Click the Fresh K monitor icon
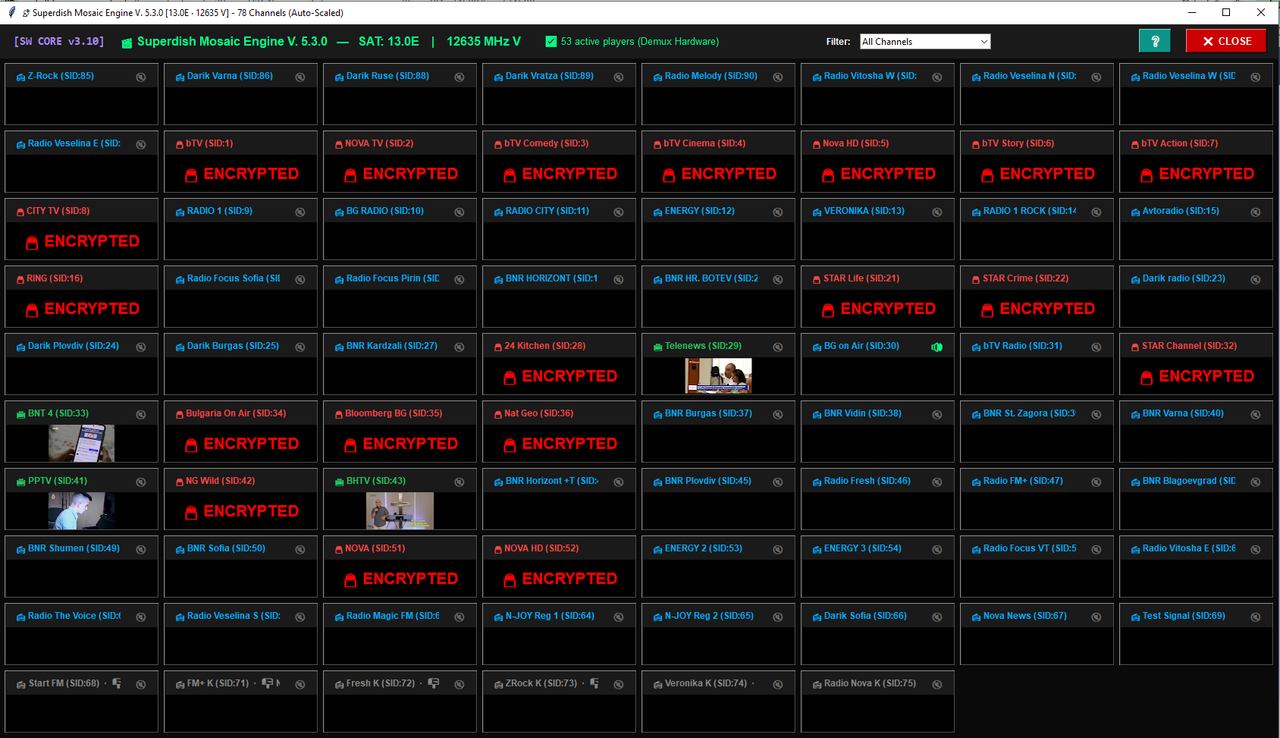The image size is (1280, 738). click(434, 684)
